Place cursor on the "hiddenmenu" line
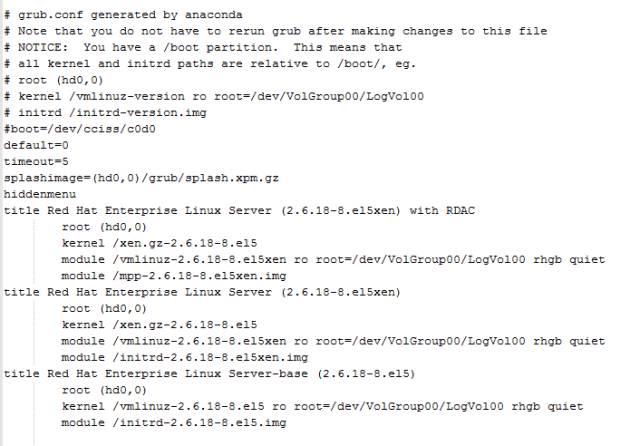 (40, 193)
